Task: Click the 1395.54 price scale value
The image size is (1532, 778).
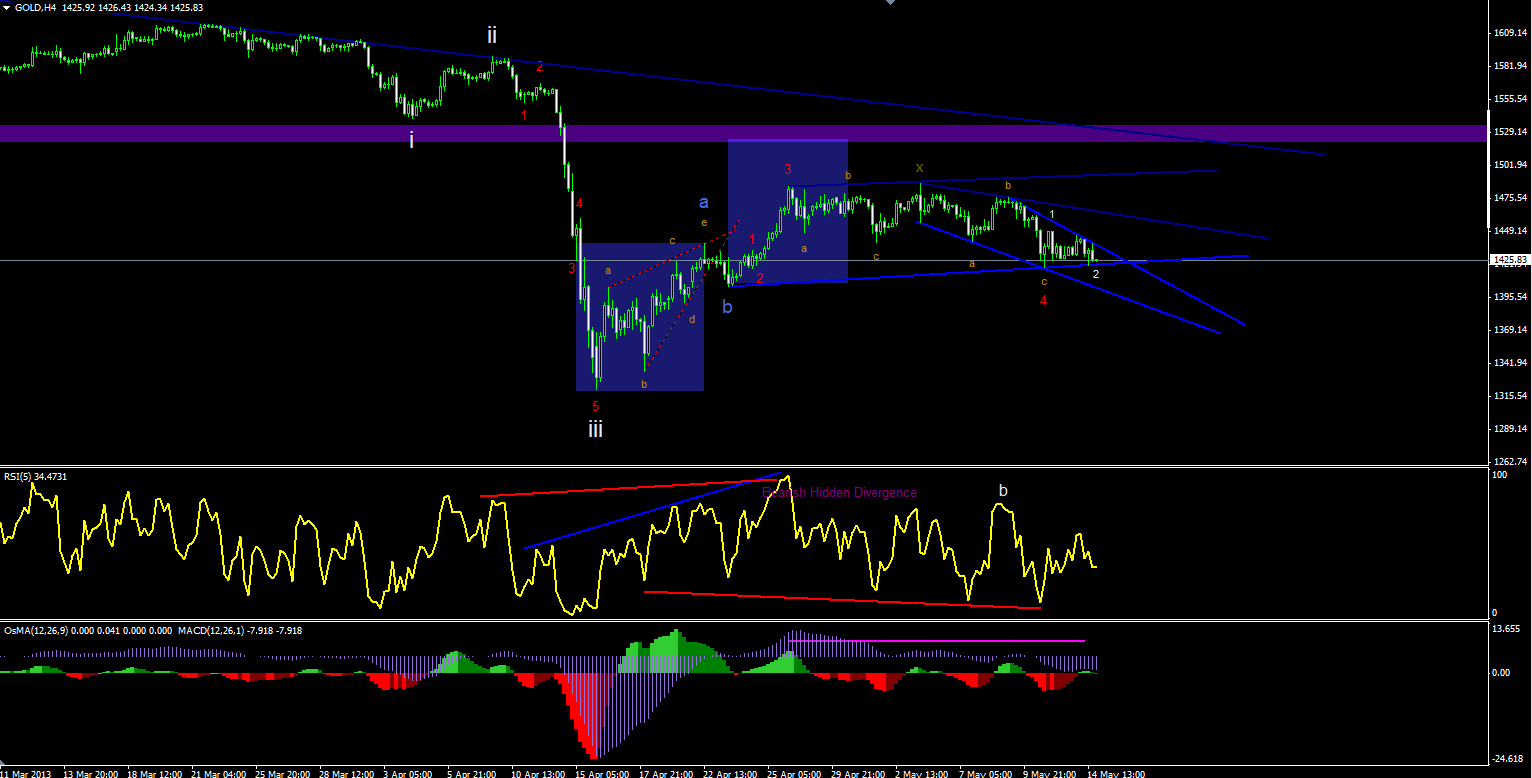Action: tap(1509, 297)
